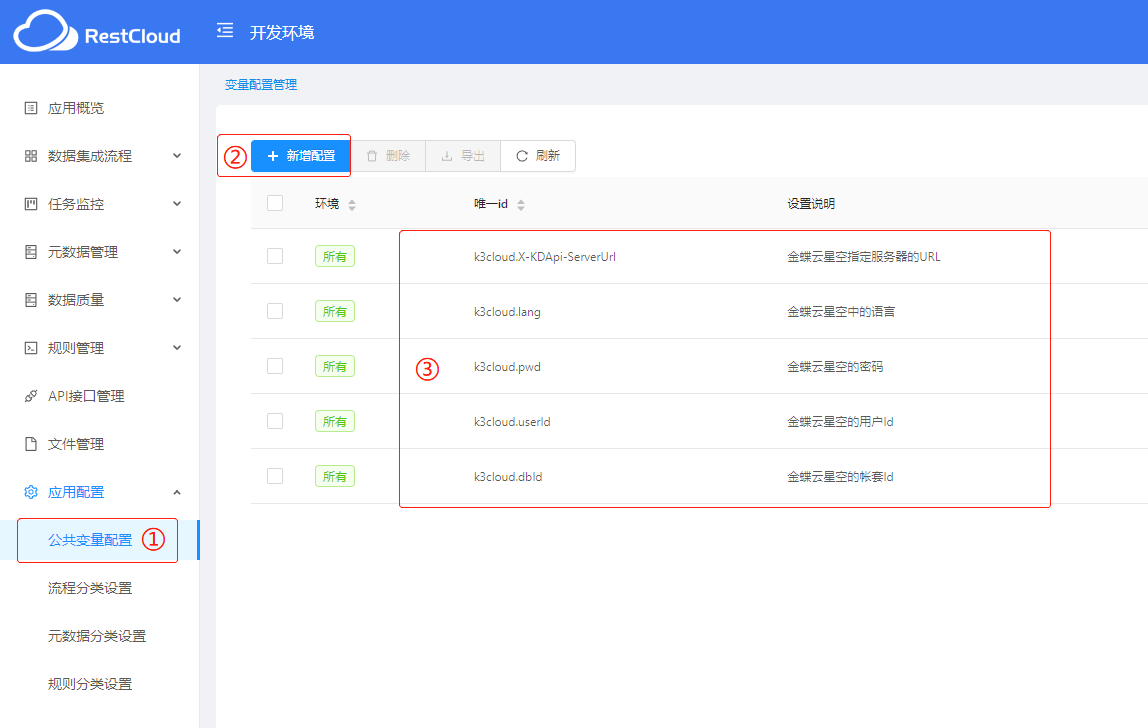Collapse sidebar using the menu fold icon
The height and width of the screenshot is (728, 1148).
[x=225, y=31]
